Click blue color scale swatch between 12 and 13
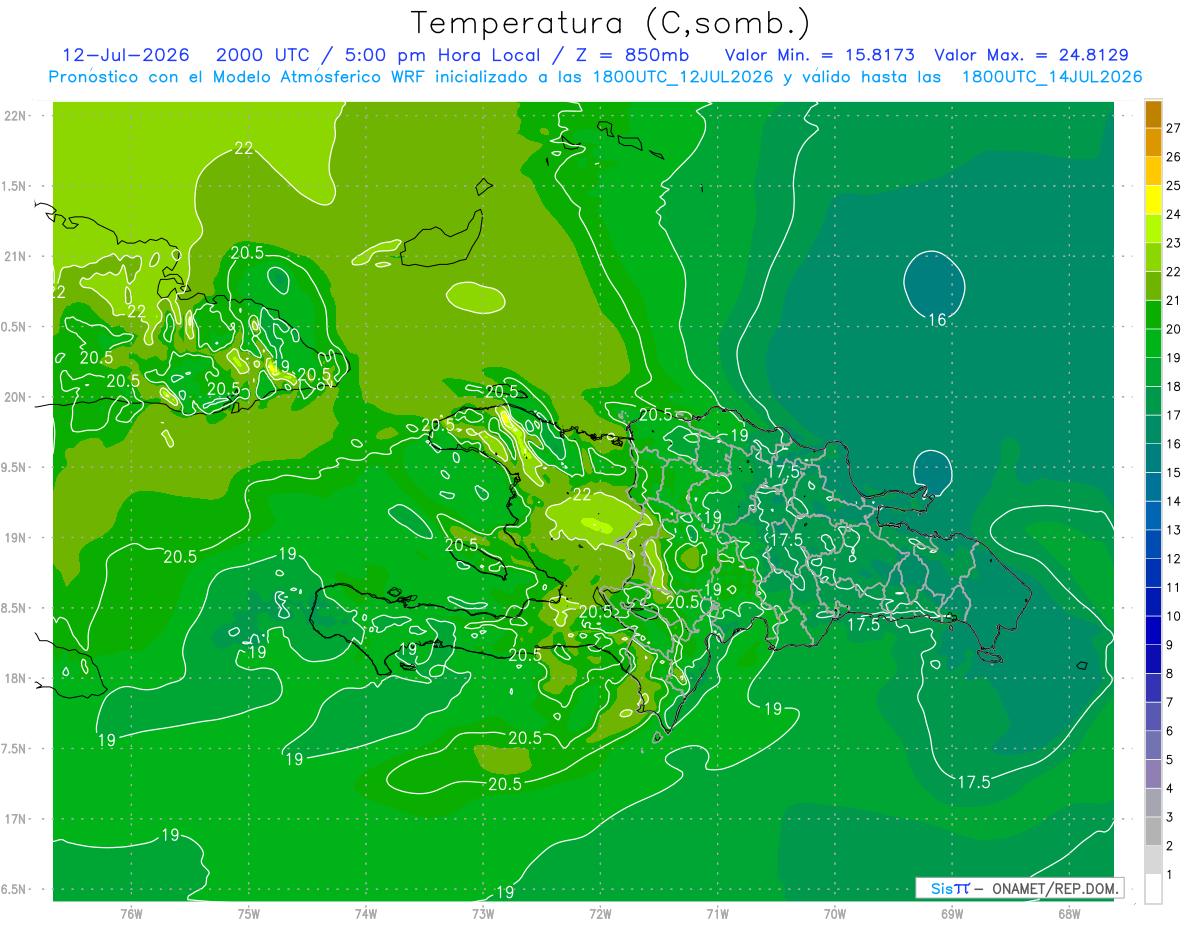 [1153, 545]
